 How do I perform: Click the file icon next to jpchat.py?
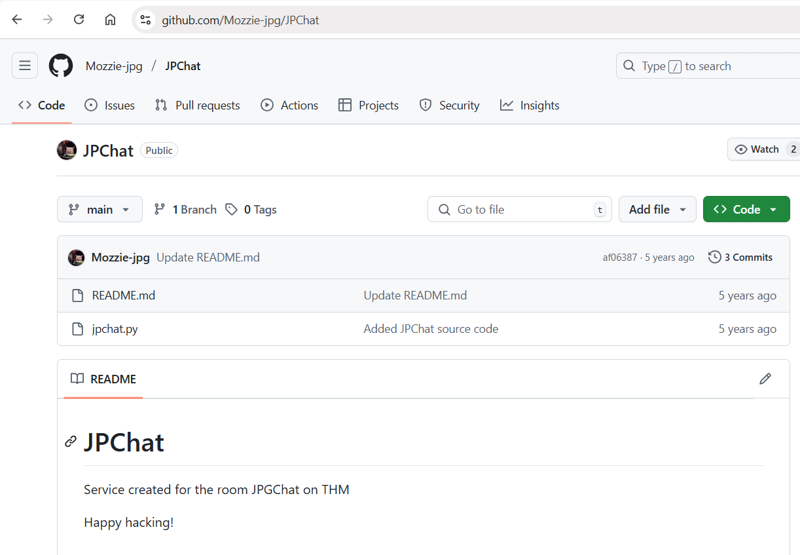coord(78,329)
